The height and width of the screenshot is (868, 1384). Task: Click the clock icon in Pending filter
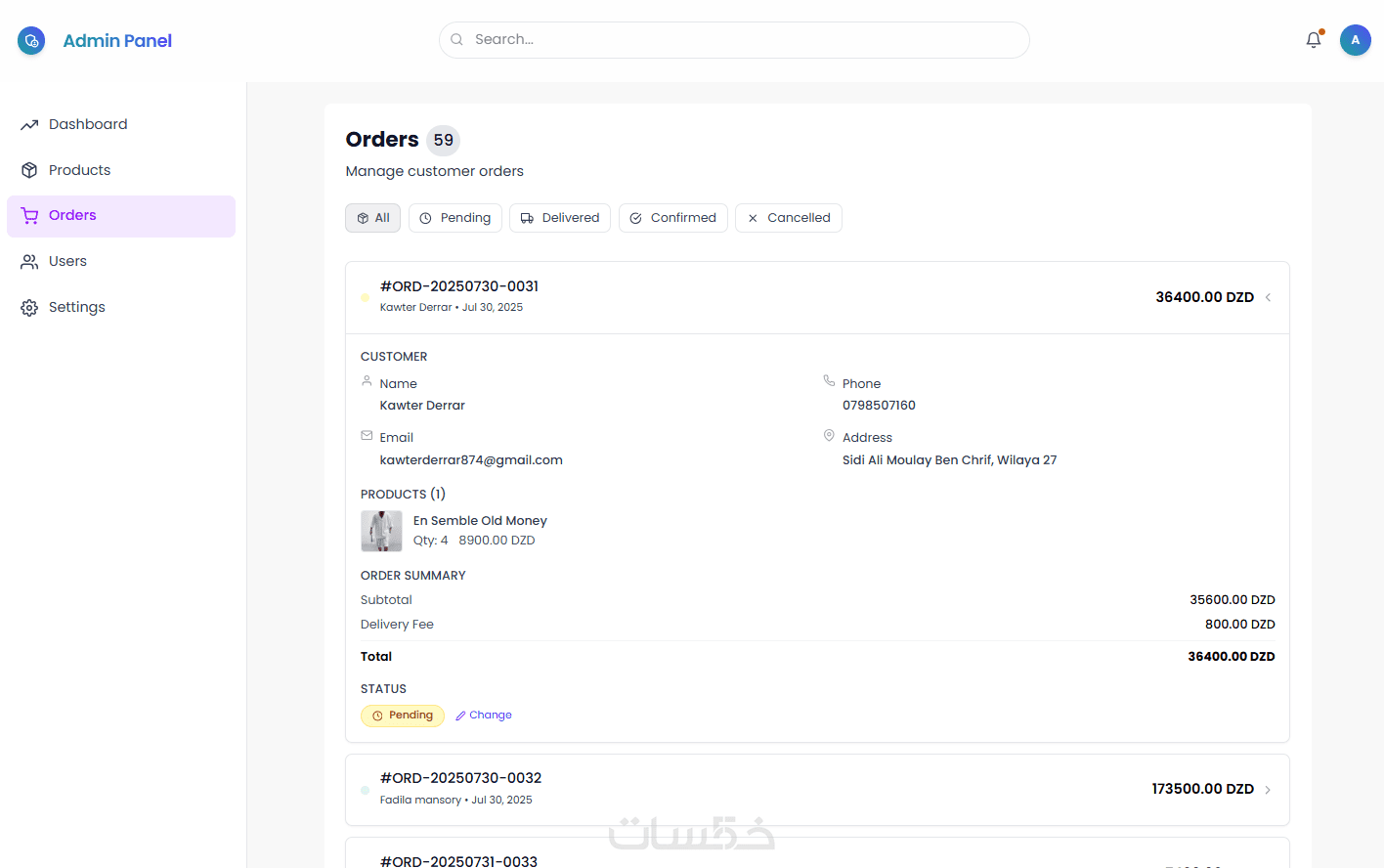point(425,218)
